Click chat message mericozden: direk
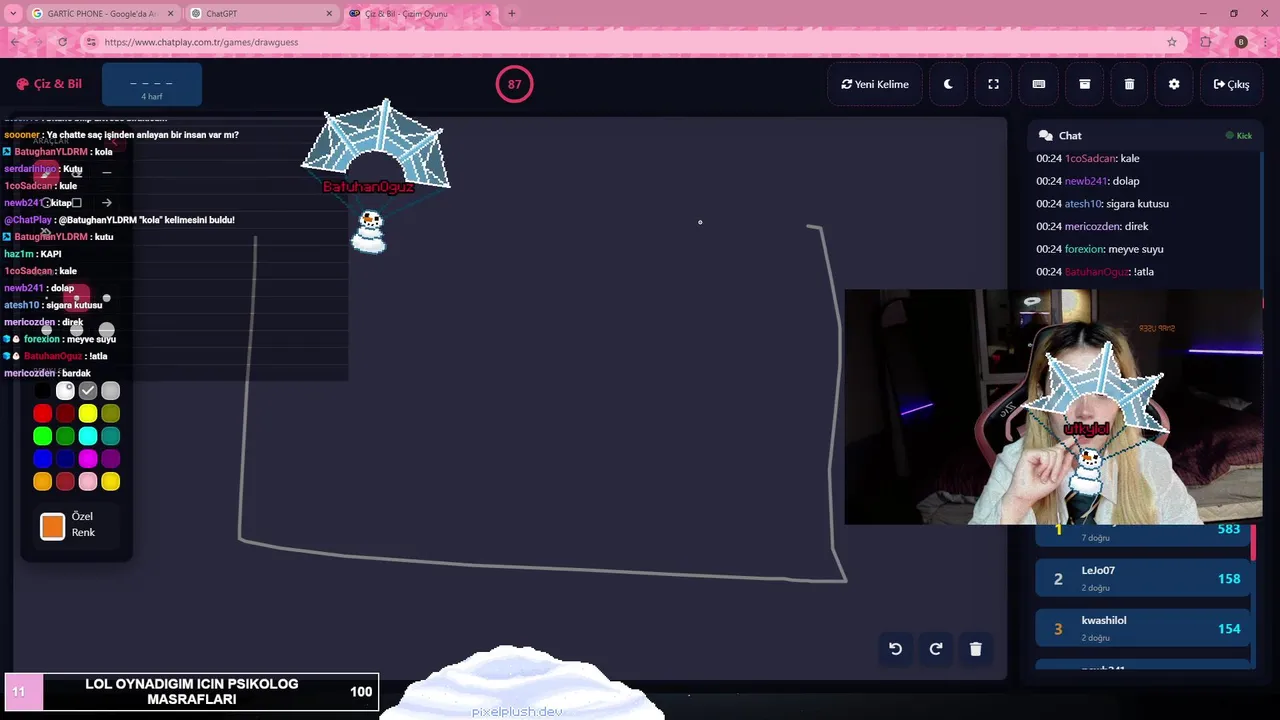Image resolution: width=1280 pixels, height=720 pixels. point(1092,227)
